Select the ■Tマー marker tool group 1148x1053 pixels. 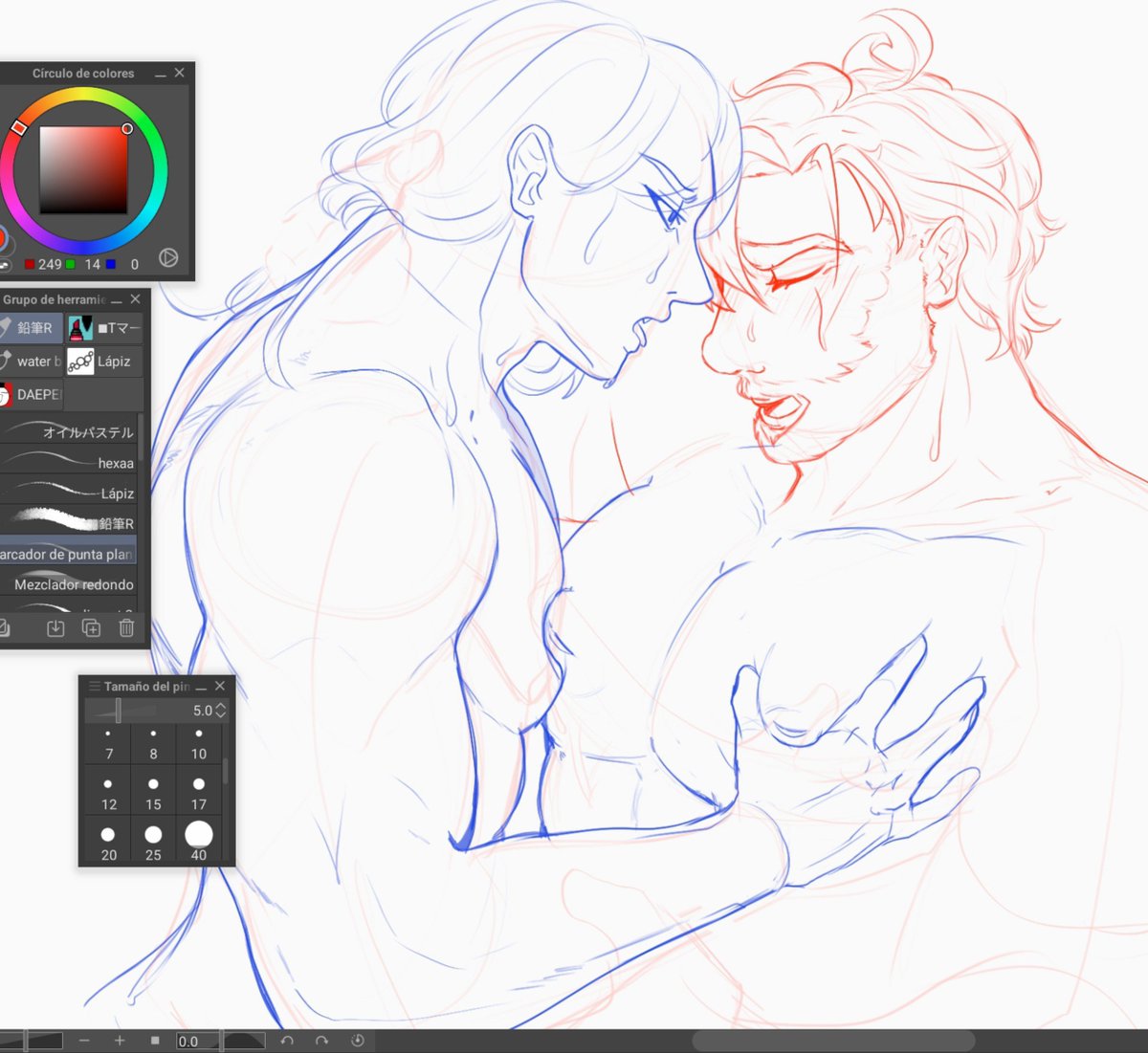104,328
